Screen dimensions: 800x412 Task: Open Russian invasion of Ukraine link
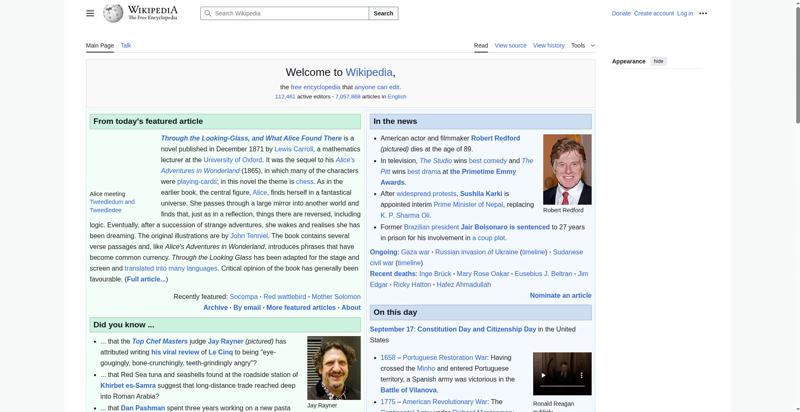(477, 252)
